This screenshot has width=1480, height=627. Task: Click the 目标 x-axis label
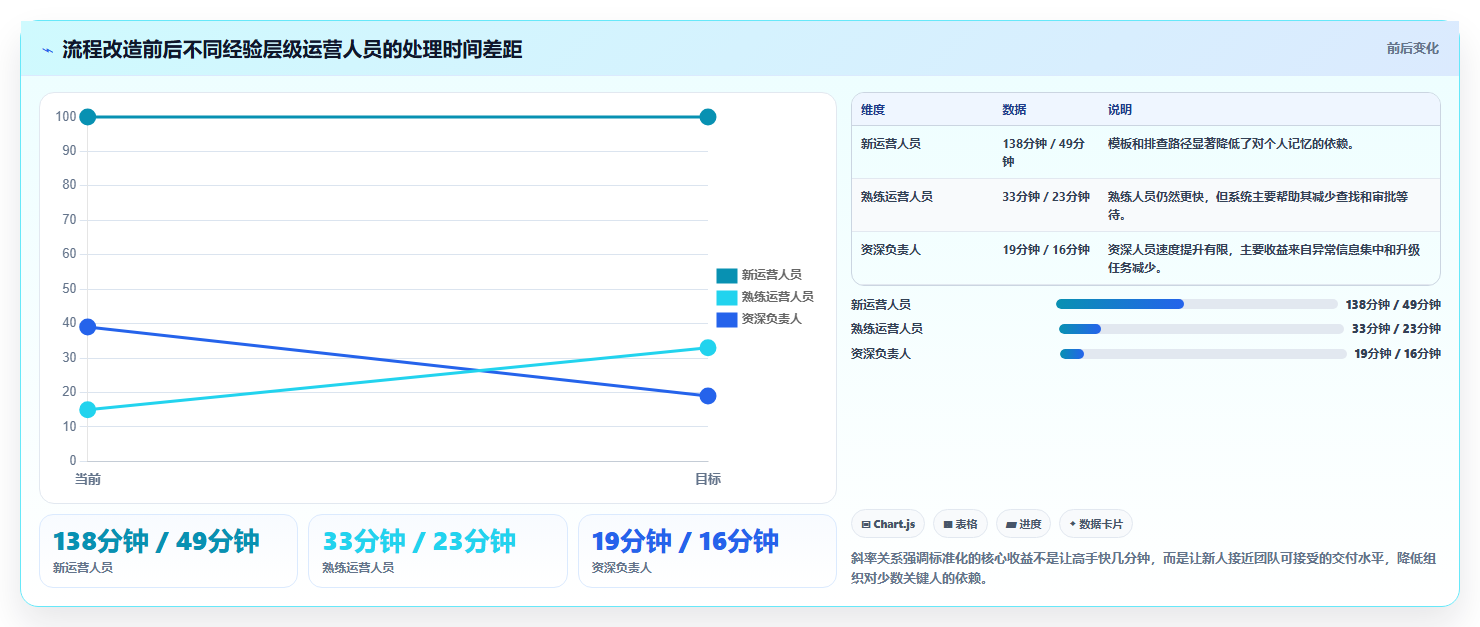(708, 480)
